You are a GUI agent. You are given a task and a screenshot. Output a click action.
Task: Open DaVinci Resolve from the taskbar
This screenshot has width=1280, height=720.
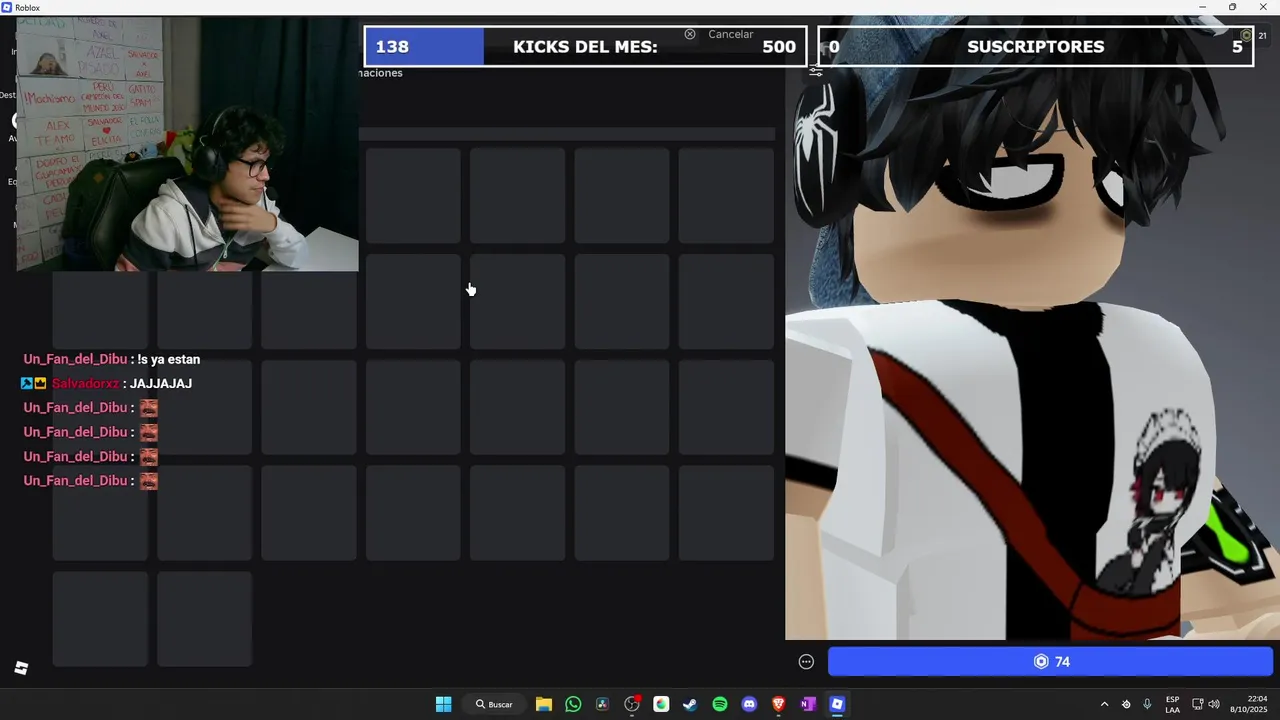[602, 704]
